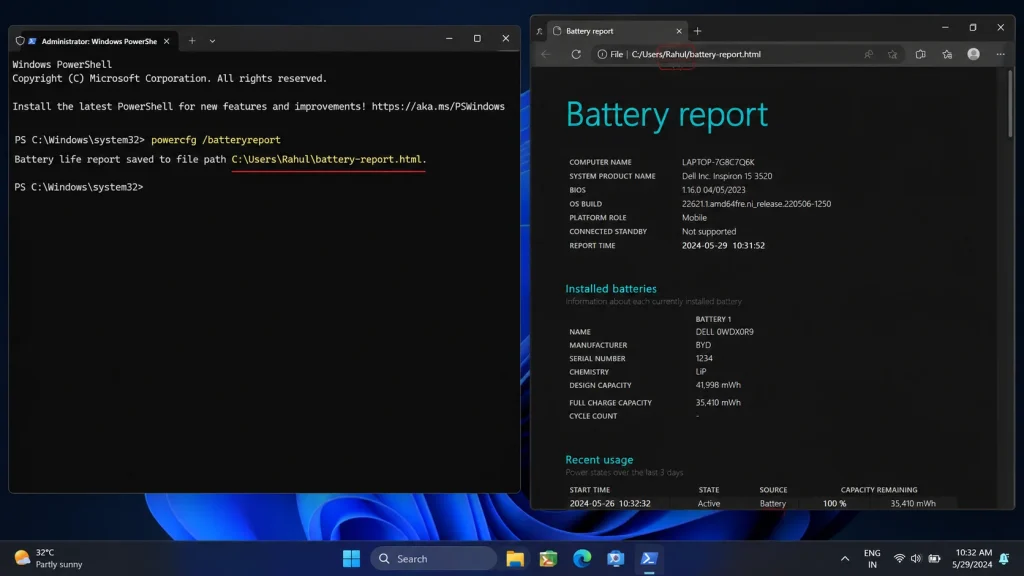The height and width of the screenshot is (576, 1024).
Task: Click the full charge capacity value in battery details
Action: [718, 403]
